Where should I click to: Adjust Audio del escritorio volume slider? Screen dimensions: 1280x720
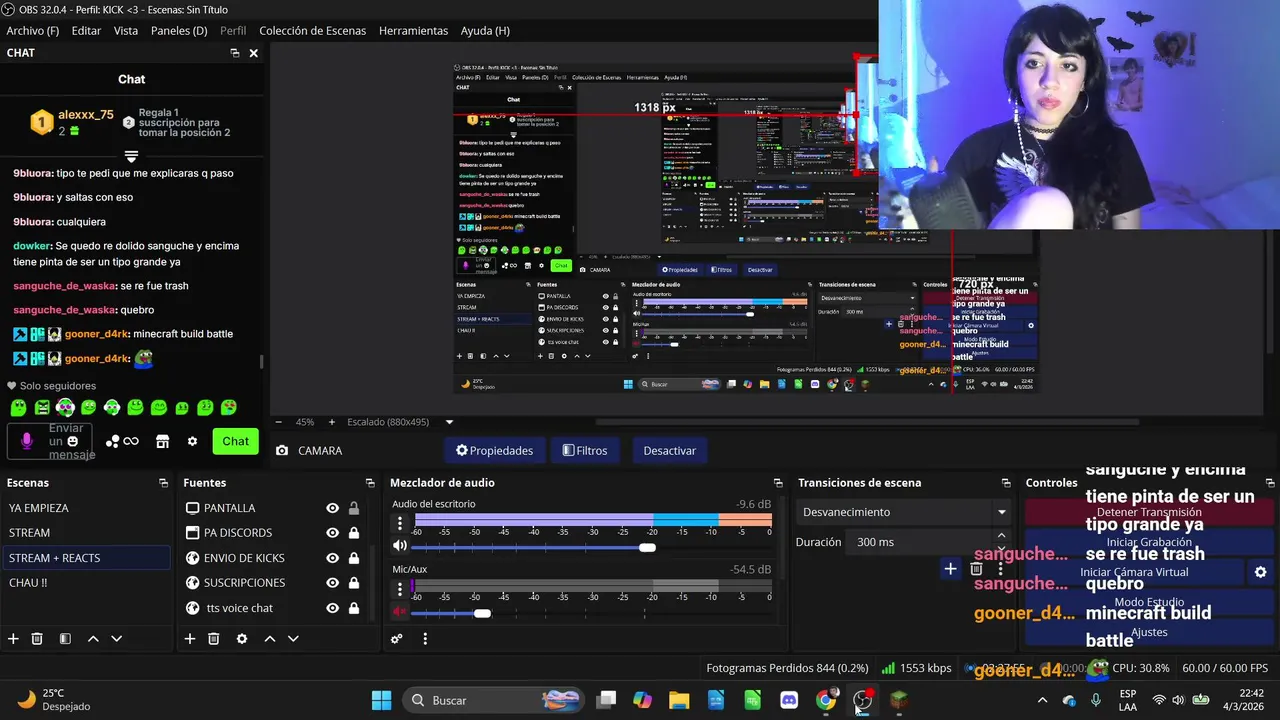point(648,547)
